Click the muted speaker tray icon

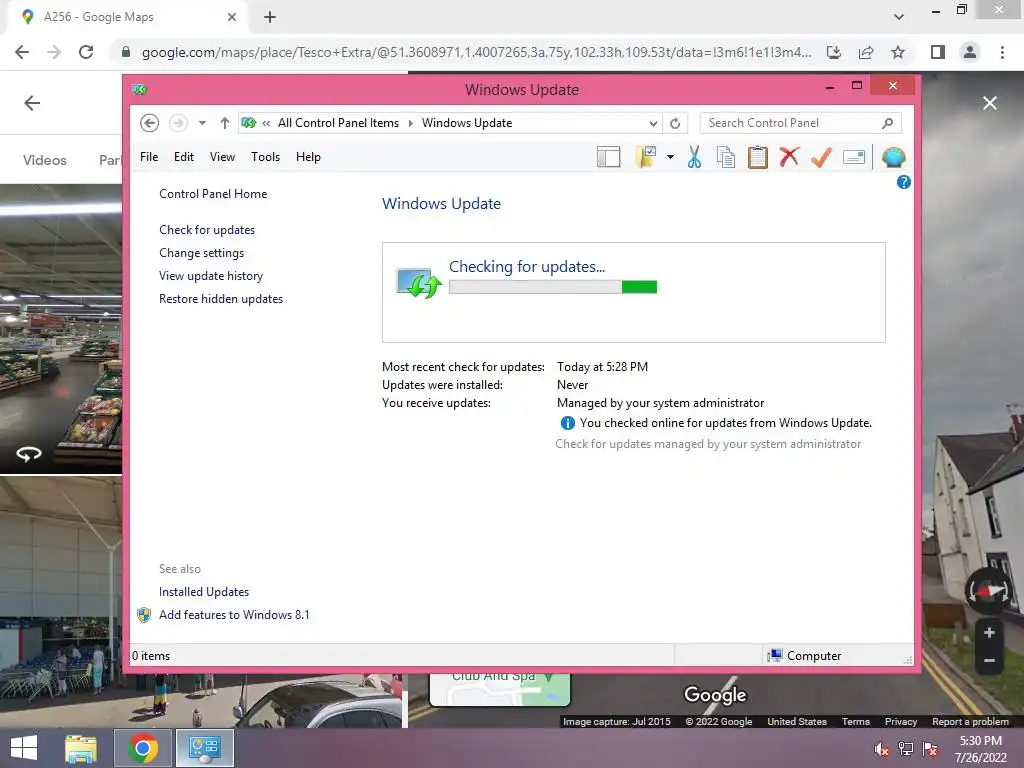coord(882,749)
